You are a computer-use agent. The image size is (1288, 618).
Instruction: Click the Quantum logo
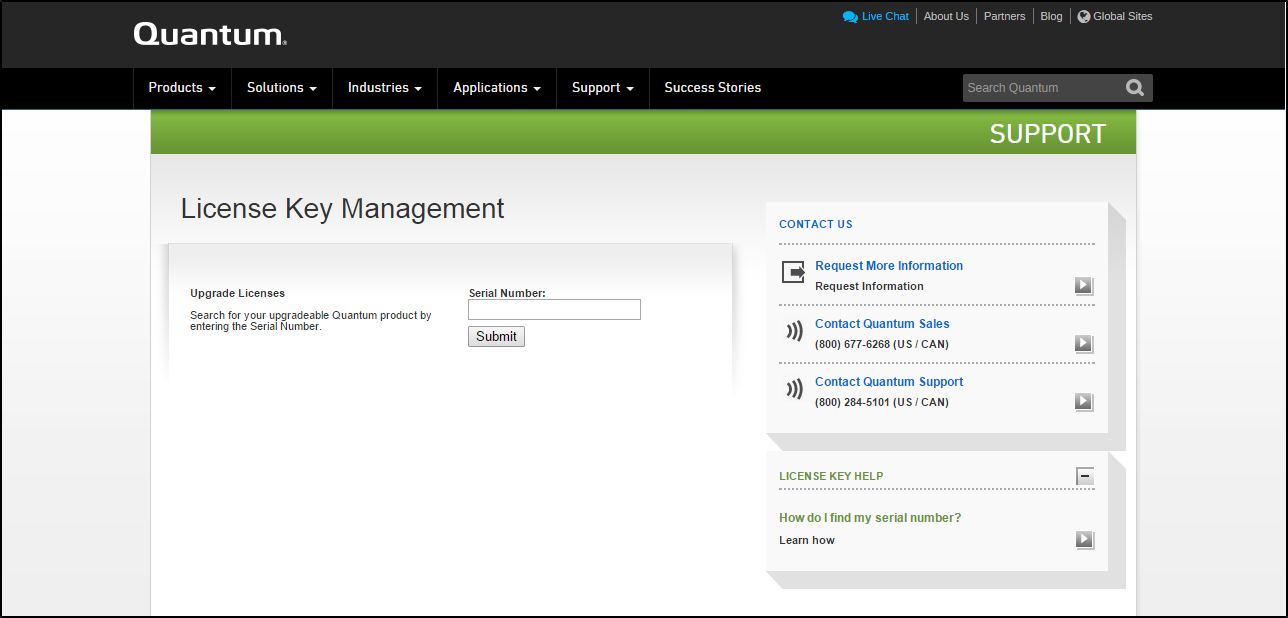point(210,35)
